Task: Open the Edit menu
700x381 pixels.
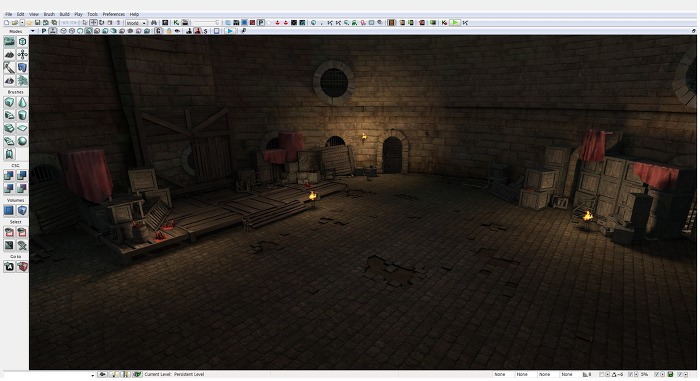Action: [21, 14]
